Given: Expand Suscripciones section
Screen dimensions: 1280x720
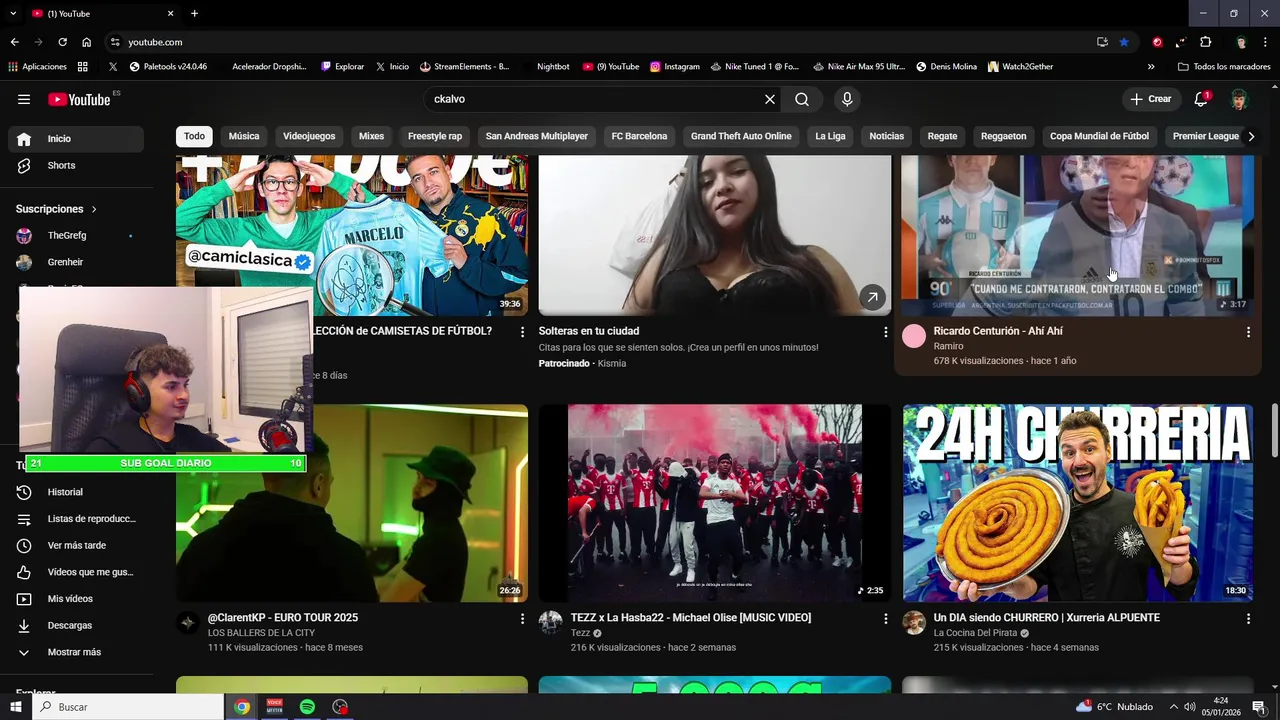Looking at the screenshot, I should point(56,209).
